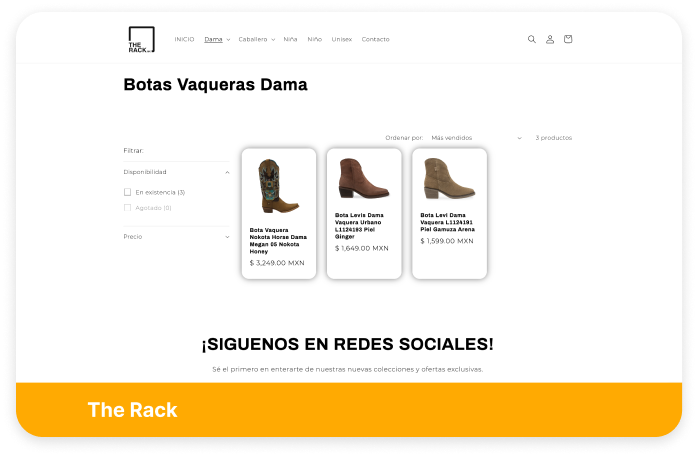Open the Más vendidos sort dropdown
Viewport: 698px width, 456px height.
[475, 137]
